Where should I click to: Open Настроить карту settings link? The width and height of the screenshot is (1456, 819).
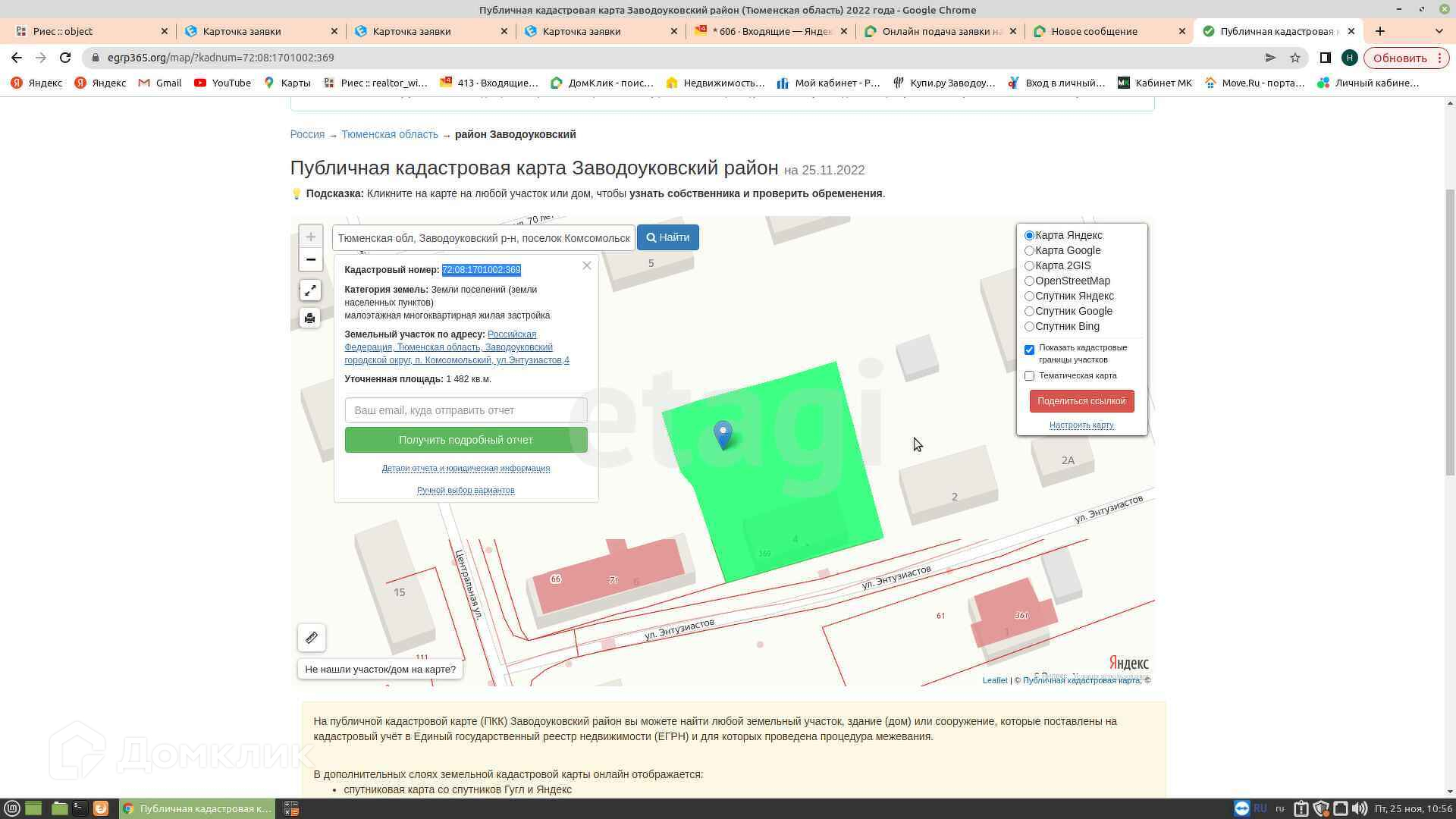pyautogui.click(x=1081, y=425)
